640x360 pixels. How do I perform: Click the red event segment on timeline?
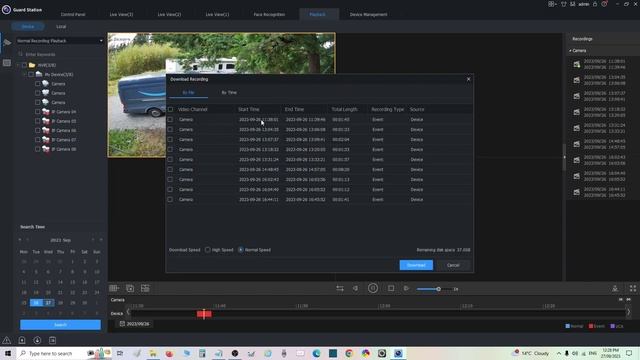pos(204,313)
